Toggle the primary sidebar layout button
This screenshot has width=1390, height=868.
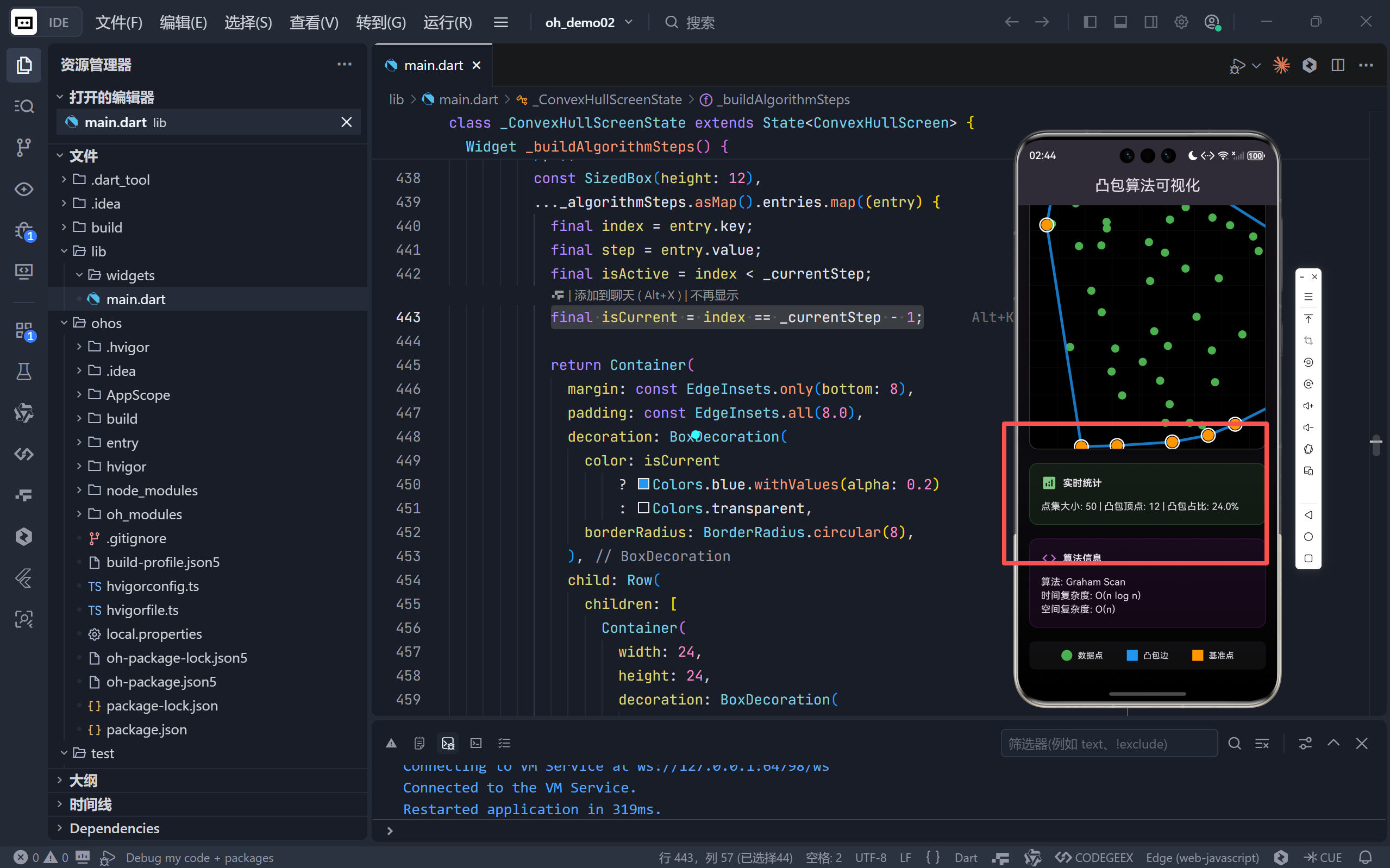click(x=1090, y=22)
